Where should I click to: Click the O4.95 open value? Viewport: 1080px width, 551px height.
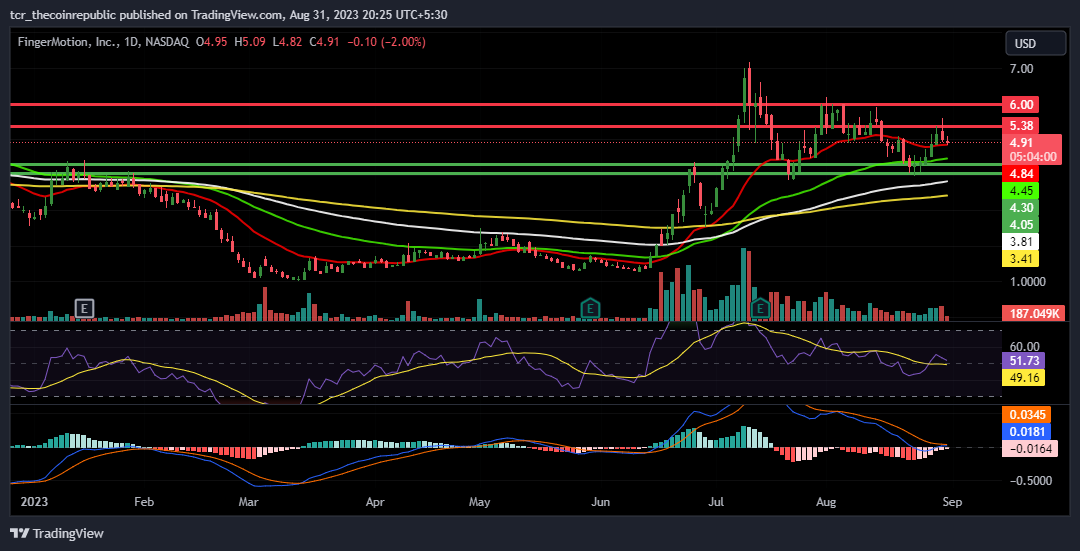(213, 42)
